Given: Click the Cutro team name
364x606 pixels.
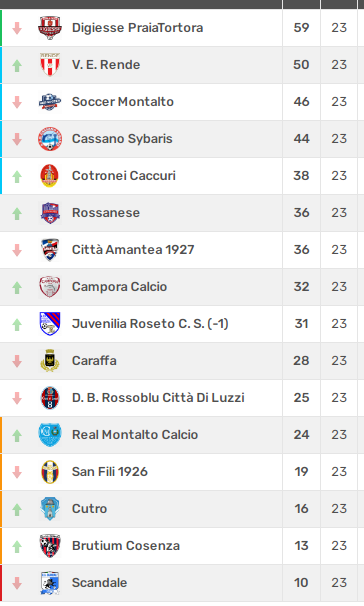Looking at the screenshot, I should tap(89, 509).
